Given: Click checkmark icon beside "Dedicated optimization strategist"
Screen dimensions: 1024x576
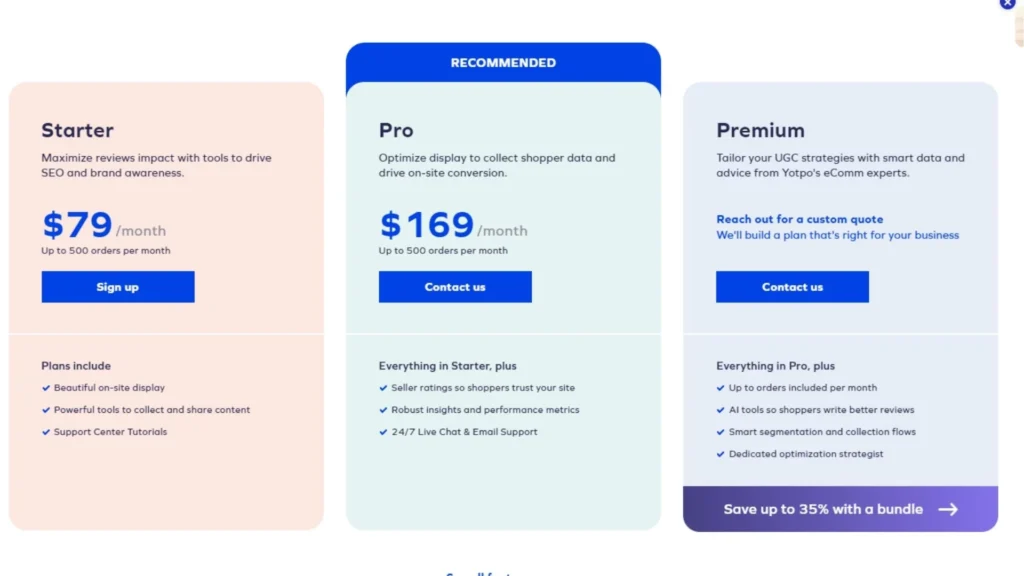Looking at the screenshot, I should point(721,454).
